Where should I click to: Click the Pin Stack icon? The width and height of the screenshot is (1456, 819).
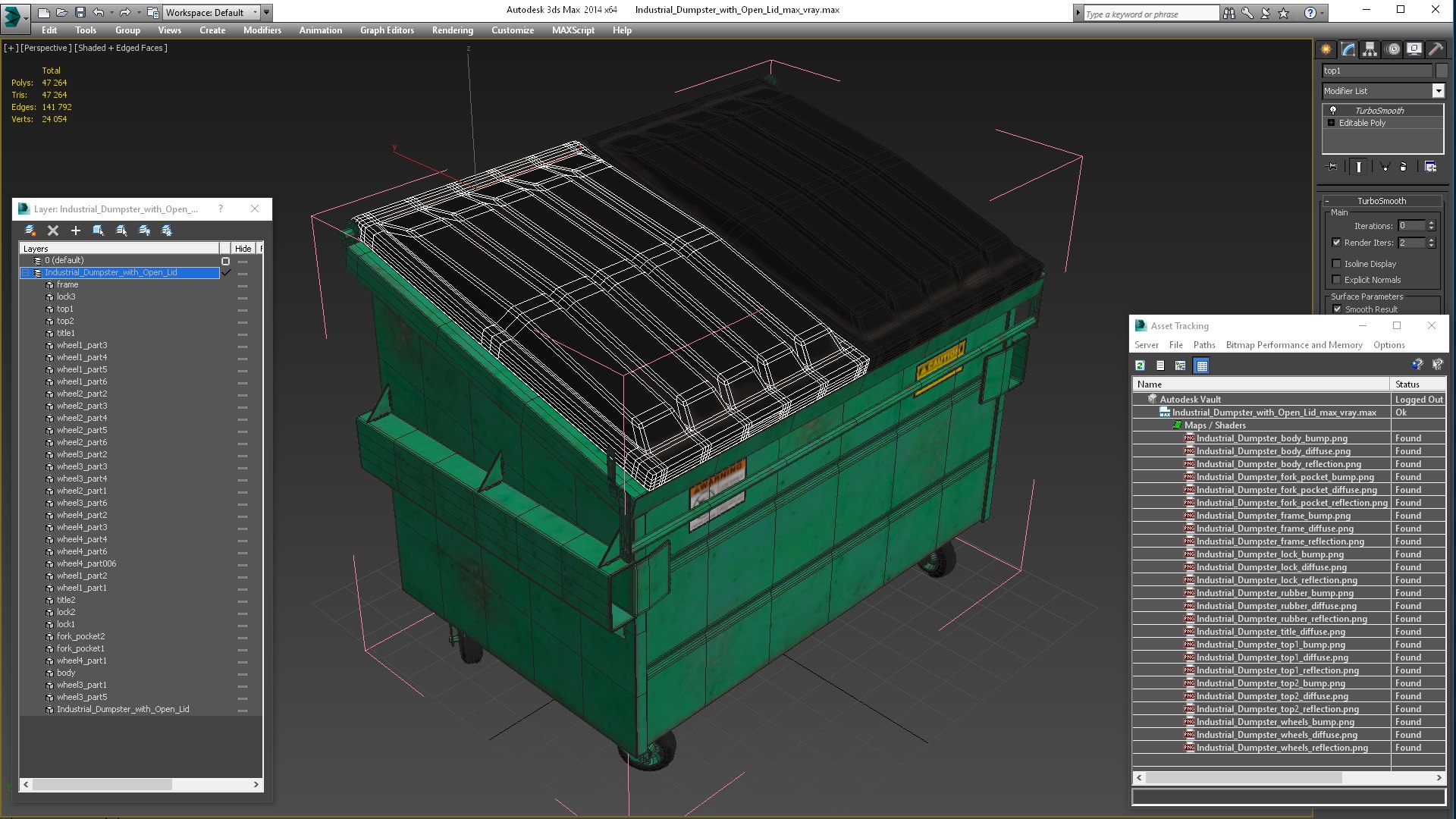(1332, 167)
